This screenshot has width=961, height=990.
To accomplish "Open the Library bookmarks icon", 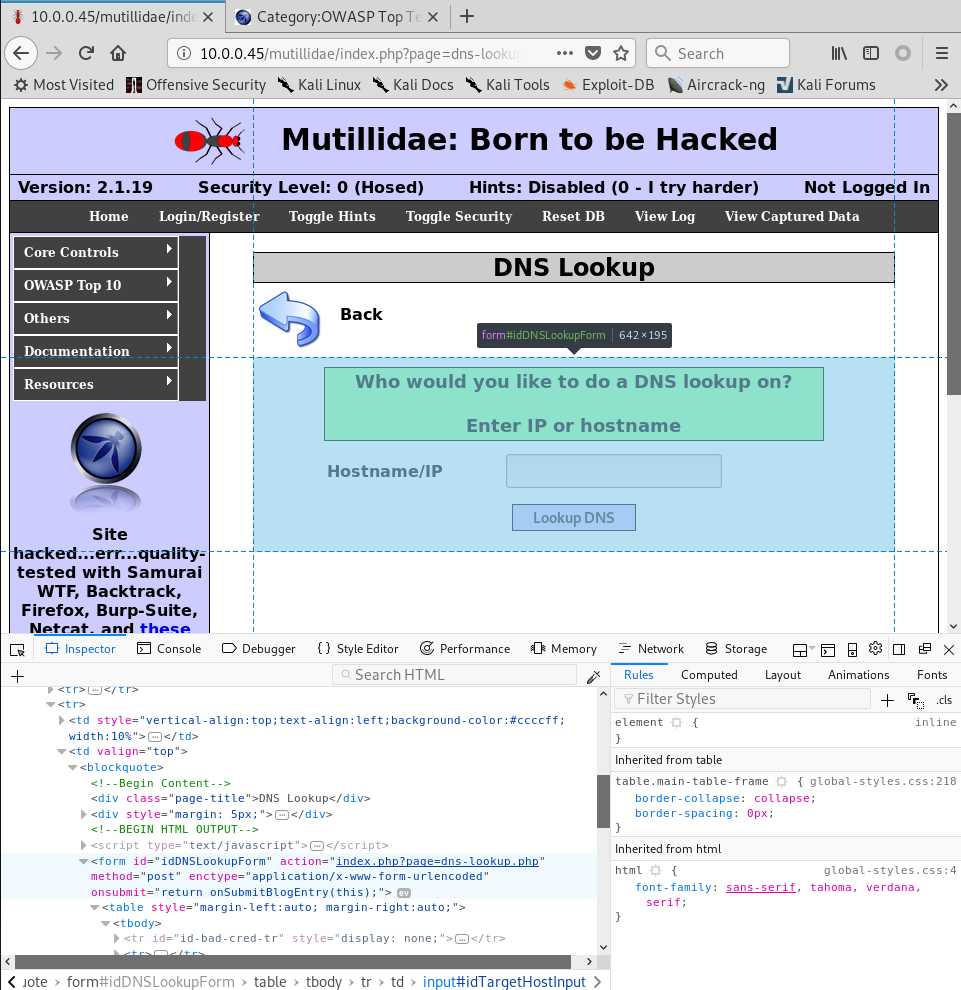I will coord(839,53).
